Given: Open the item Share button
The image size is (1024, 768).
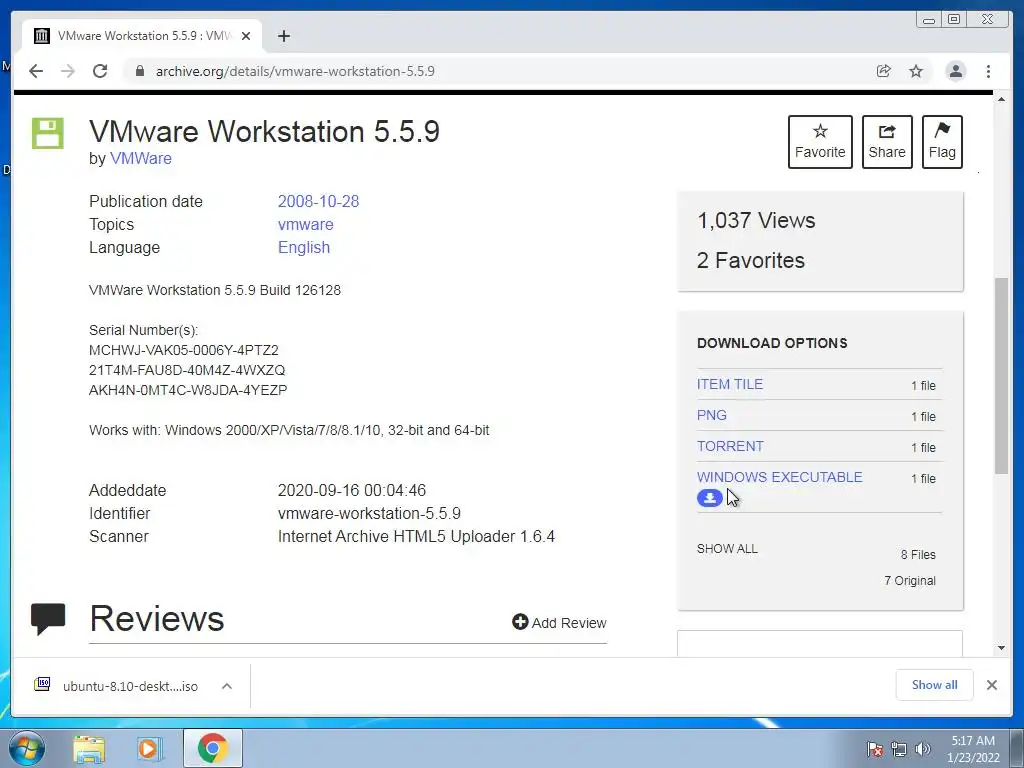Looking at the screenshot, I should click(x=887, y=142).
